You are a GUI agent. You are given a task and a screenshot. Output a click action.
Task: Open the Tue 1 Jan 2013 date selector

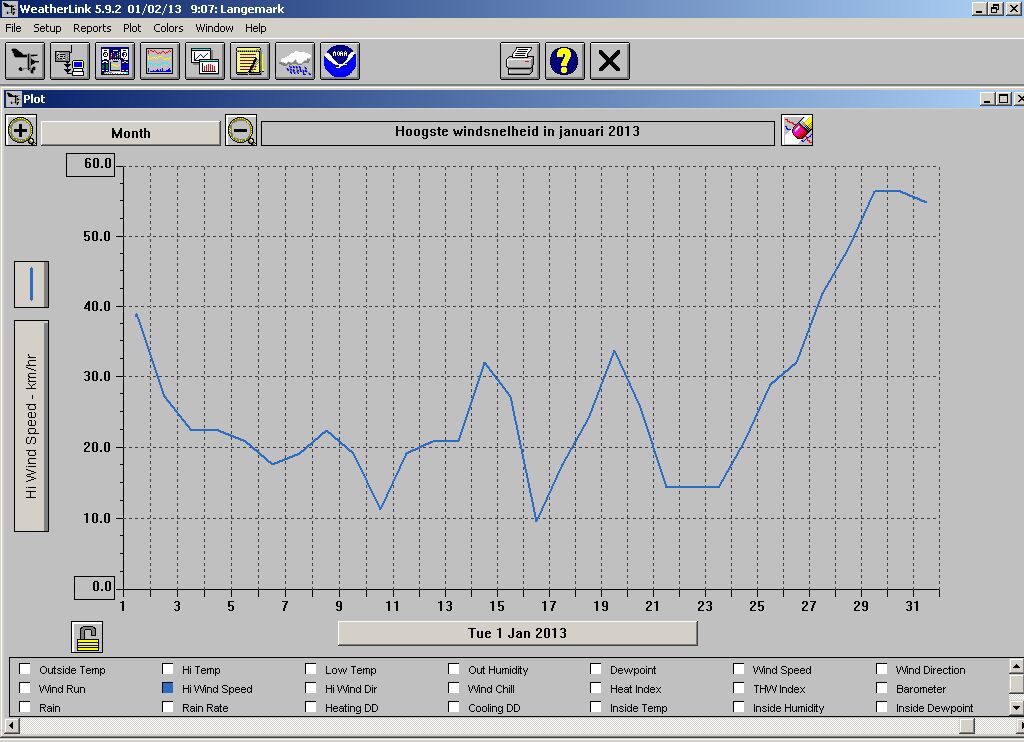coord(517,633)
